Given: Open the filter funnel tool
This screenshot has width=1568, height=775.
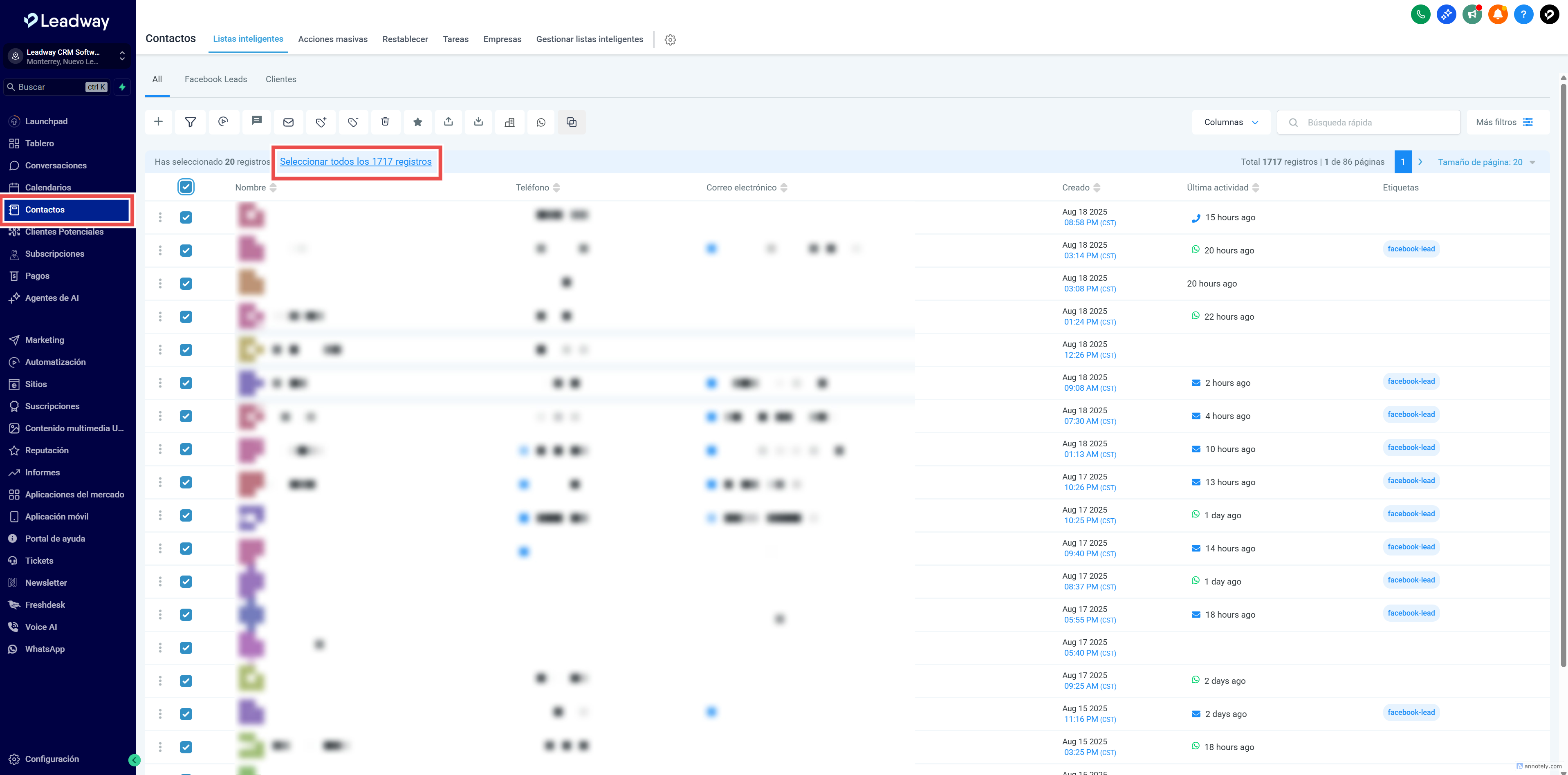Looking at the screenshot, I should 191,122.
